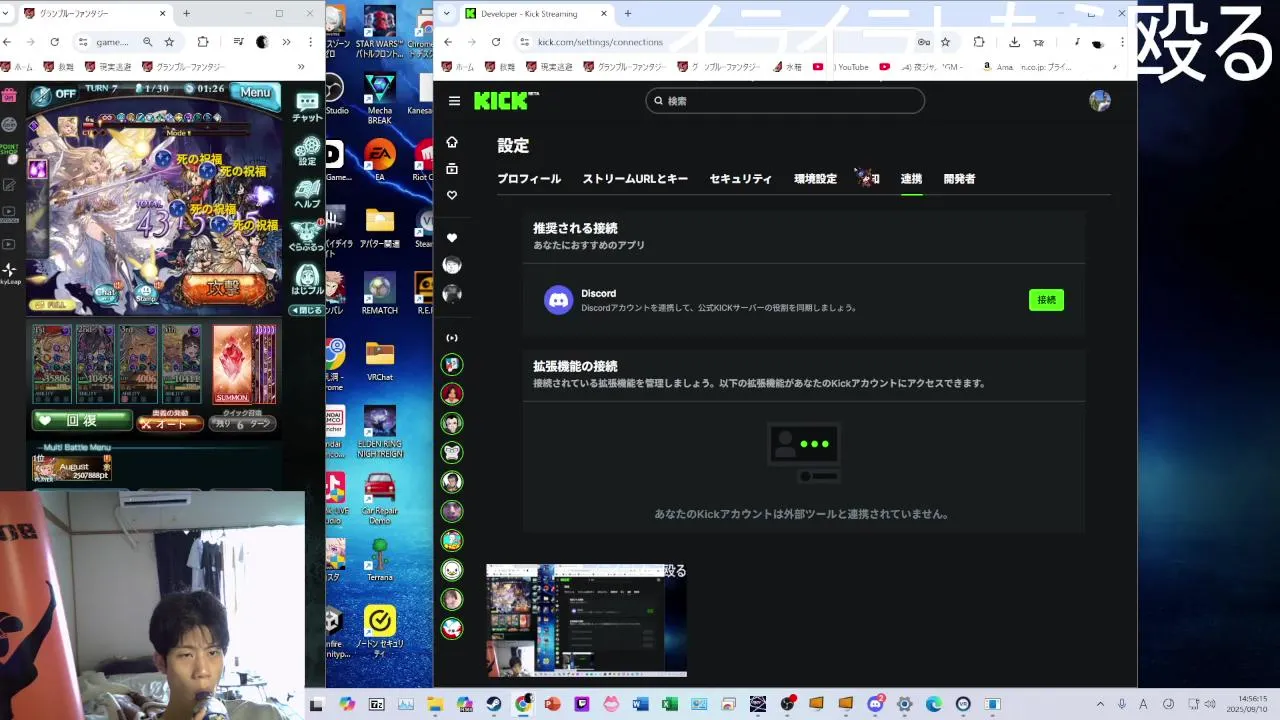Open the Chat bubble in battle screen
The width and height of the screenshot is (1280, 720).
106,292
